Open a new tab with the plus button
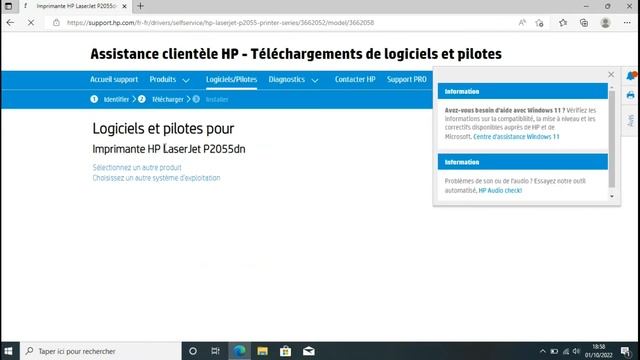Viewport: 640px width, 360px height. click(140, 6)
